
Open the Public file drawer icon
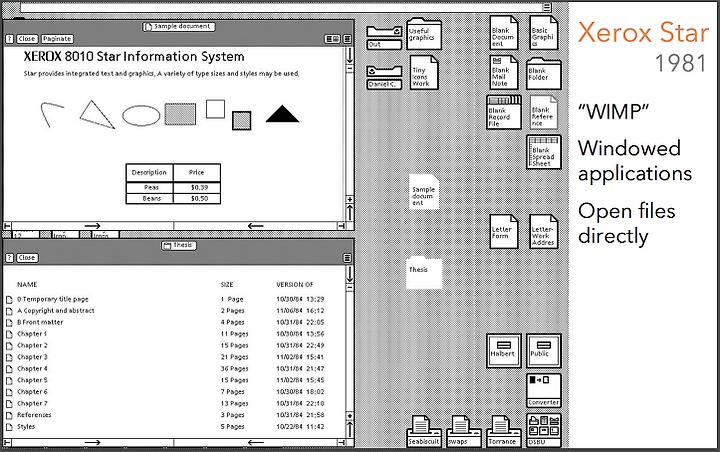coord(544,351)
